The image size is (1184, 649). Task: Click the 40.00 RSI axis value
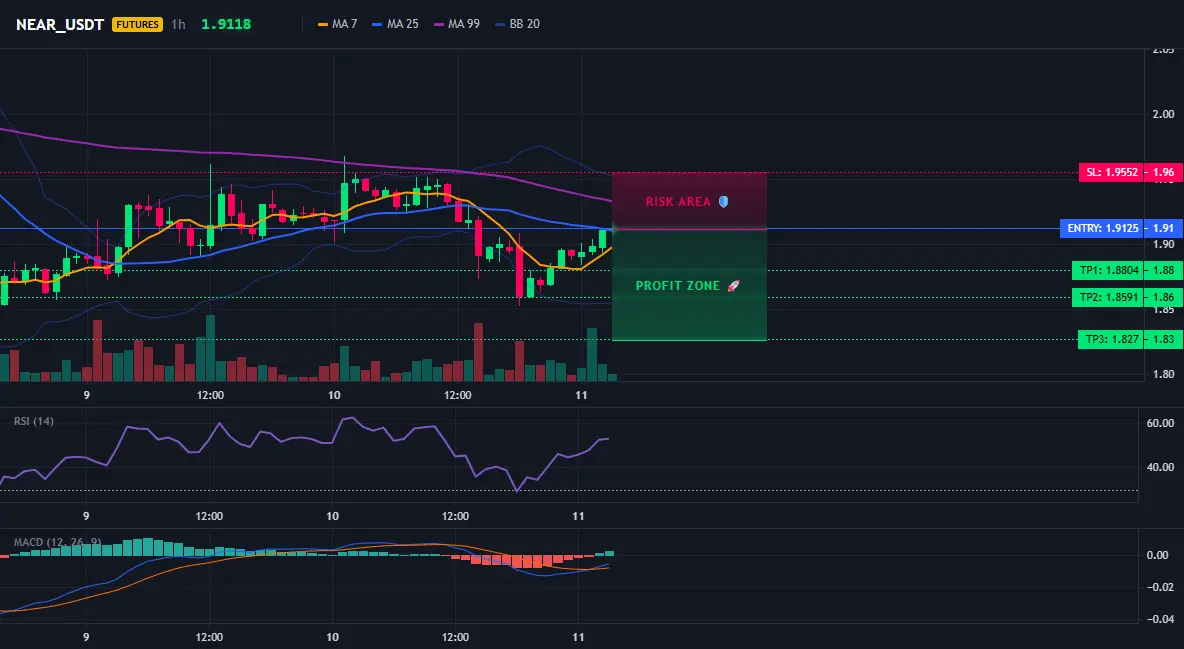pos(1161,467)
